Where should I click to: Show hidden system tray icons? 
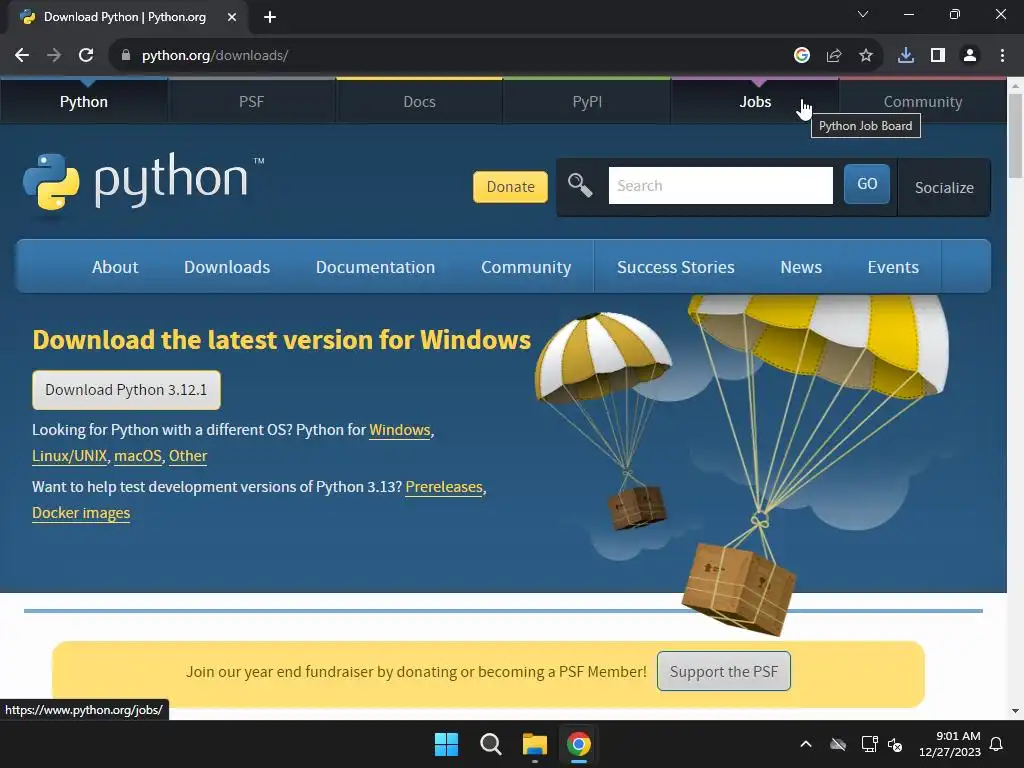tap(806, 744)
